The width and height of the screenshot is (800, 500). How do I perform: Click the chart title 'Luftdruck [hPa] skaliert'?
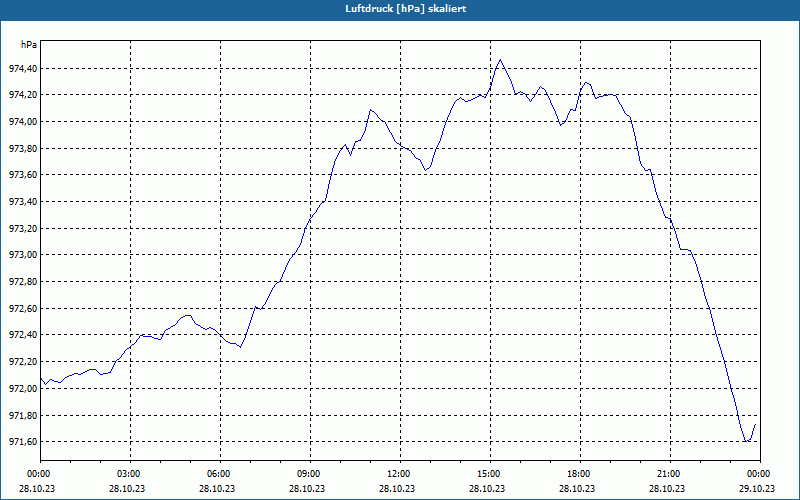406,9
